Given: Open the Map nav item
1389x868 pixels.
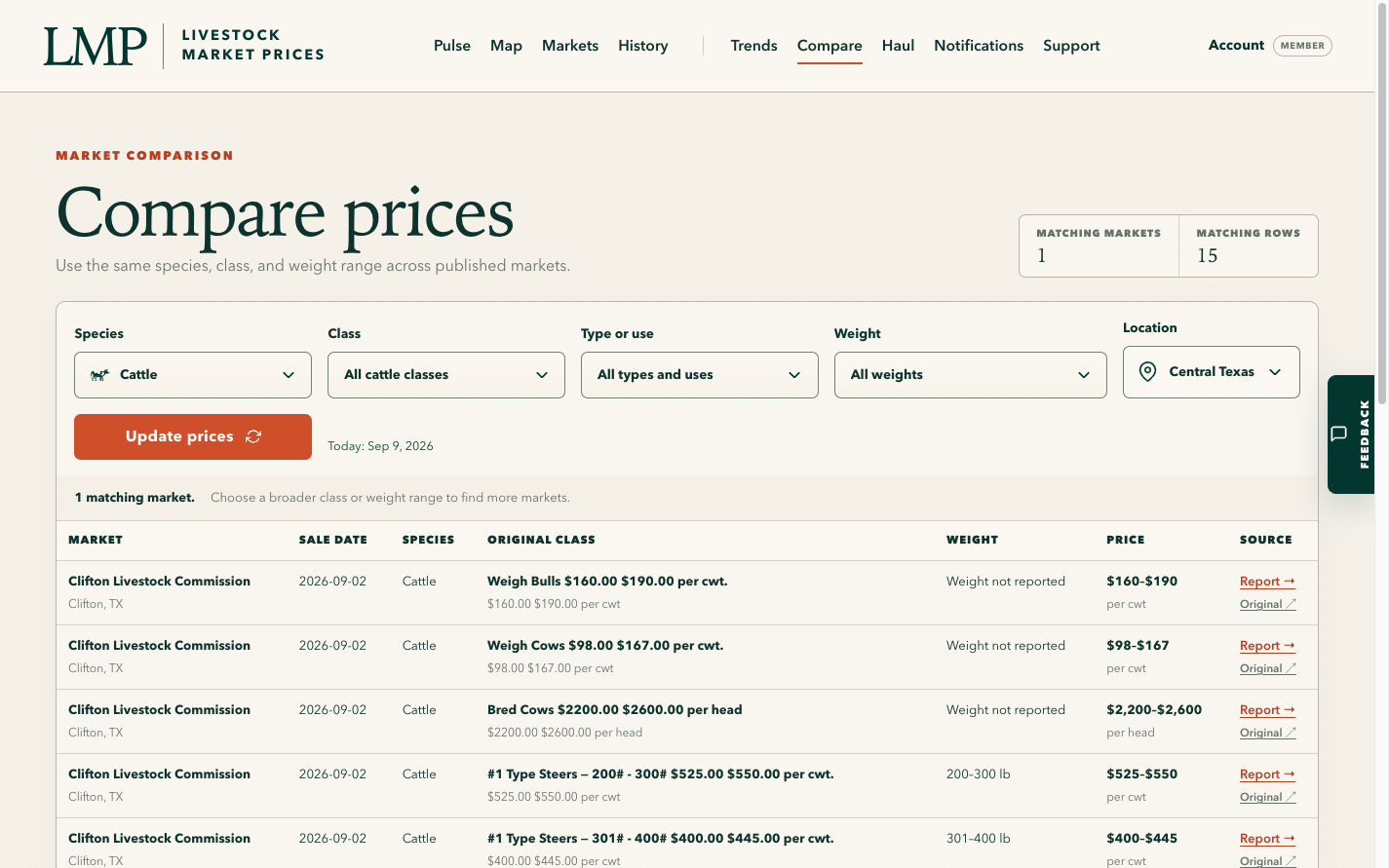Looking at the screenshot, I should tap(506, 46).
